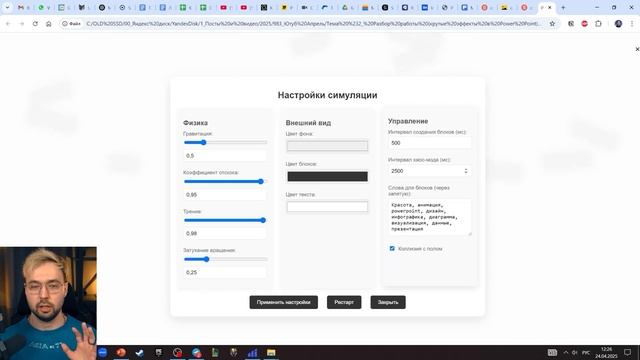Adjust the Гравитация slider

tap(225, 142)
